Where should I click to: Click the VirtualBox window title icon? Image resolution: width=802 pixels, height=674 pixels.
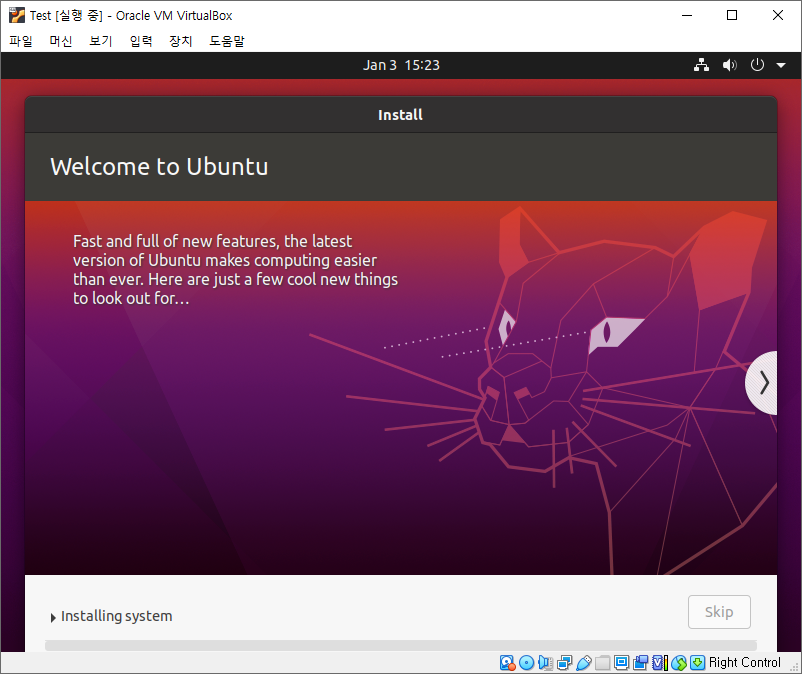16,15
